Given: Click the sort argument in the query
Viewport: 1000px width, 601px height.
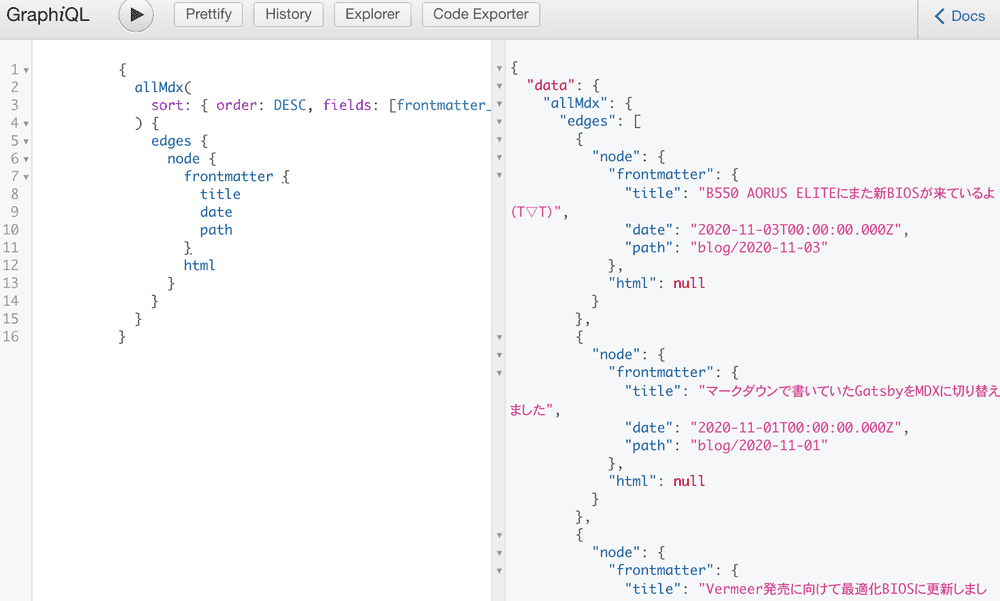Looking at the screenshot, I should coord(167,105).
